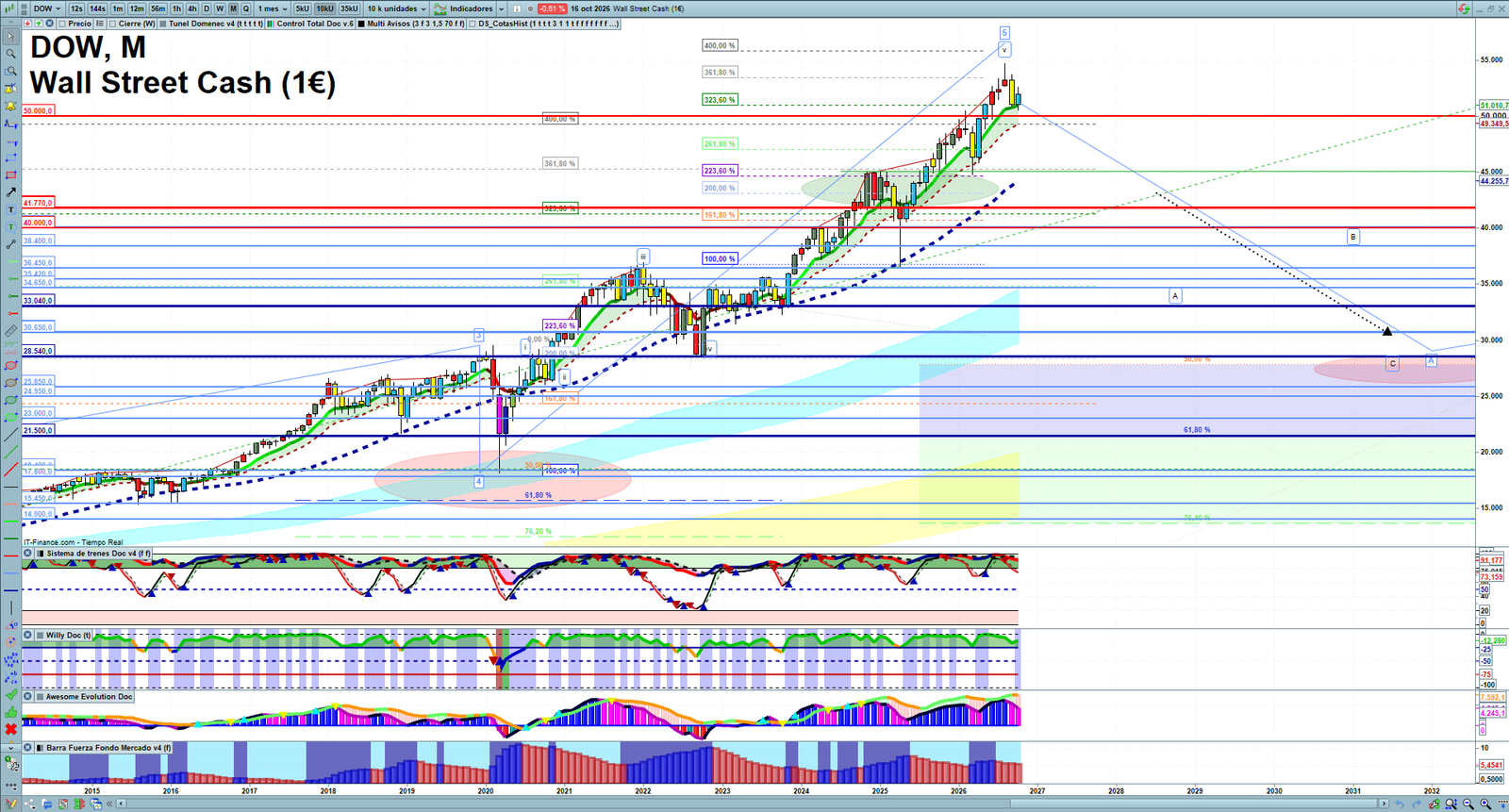Click the horizontal time scrollbar
1509x812 pixels.
(x=752, y=804)
